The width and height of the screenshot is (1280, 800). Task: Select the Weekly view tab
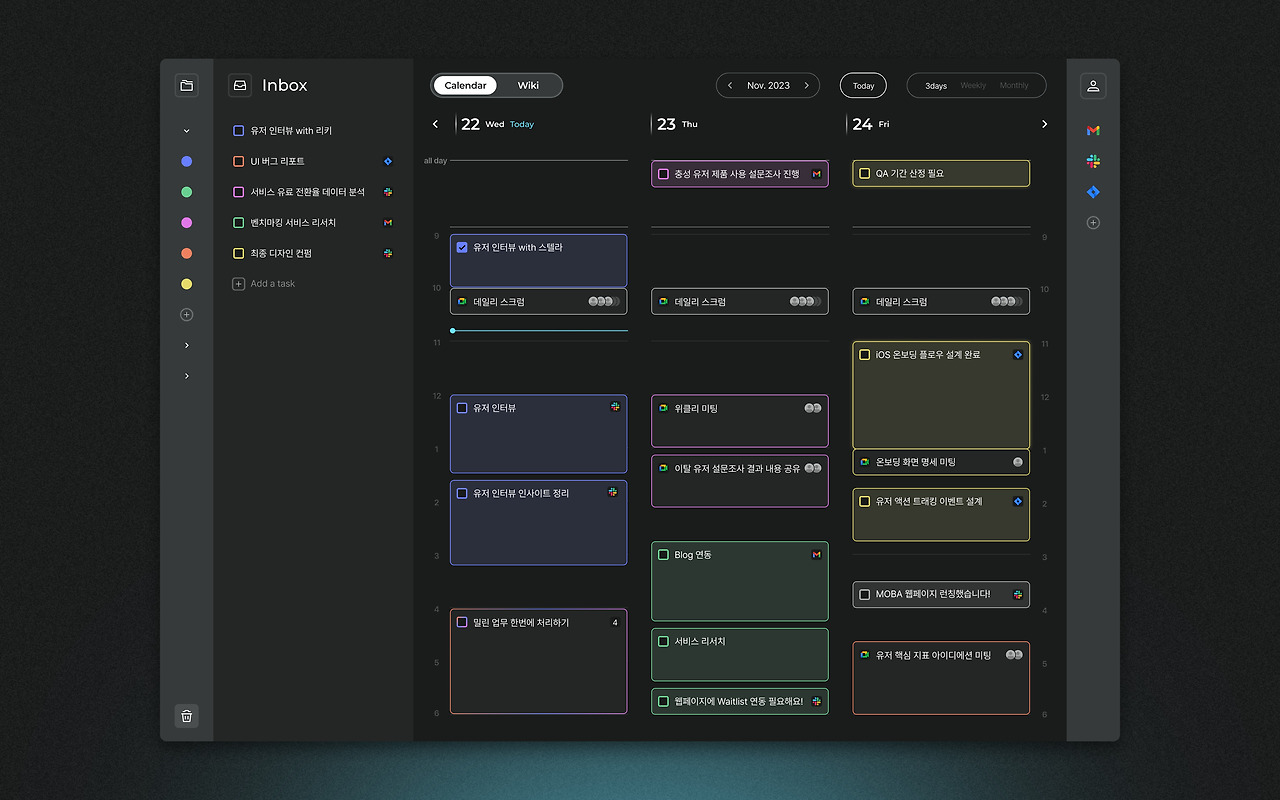(x=973, y=86)
